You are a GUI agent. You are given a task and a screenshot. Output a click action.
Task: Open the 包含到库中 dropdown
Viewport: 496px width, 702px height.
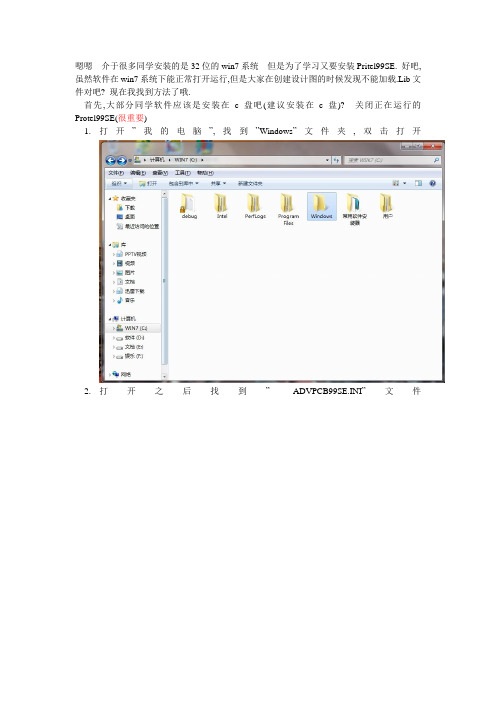click(x=184, y=184)
